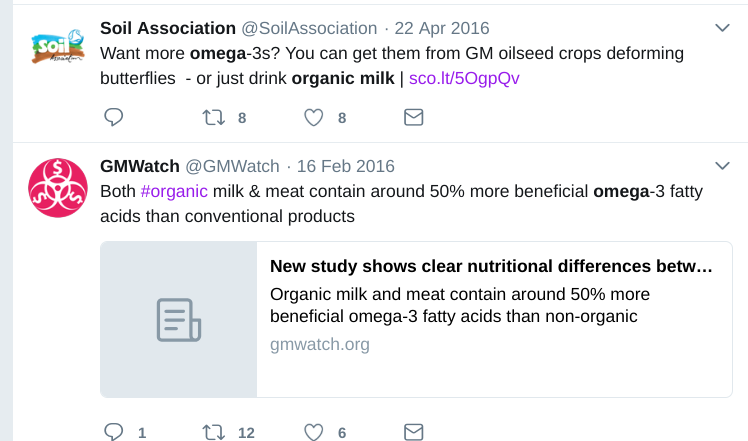Retweet the Soil Association tweet
Screen dimensions: 748x441
[x=214, y=118]
